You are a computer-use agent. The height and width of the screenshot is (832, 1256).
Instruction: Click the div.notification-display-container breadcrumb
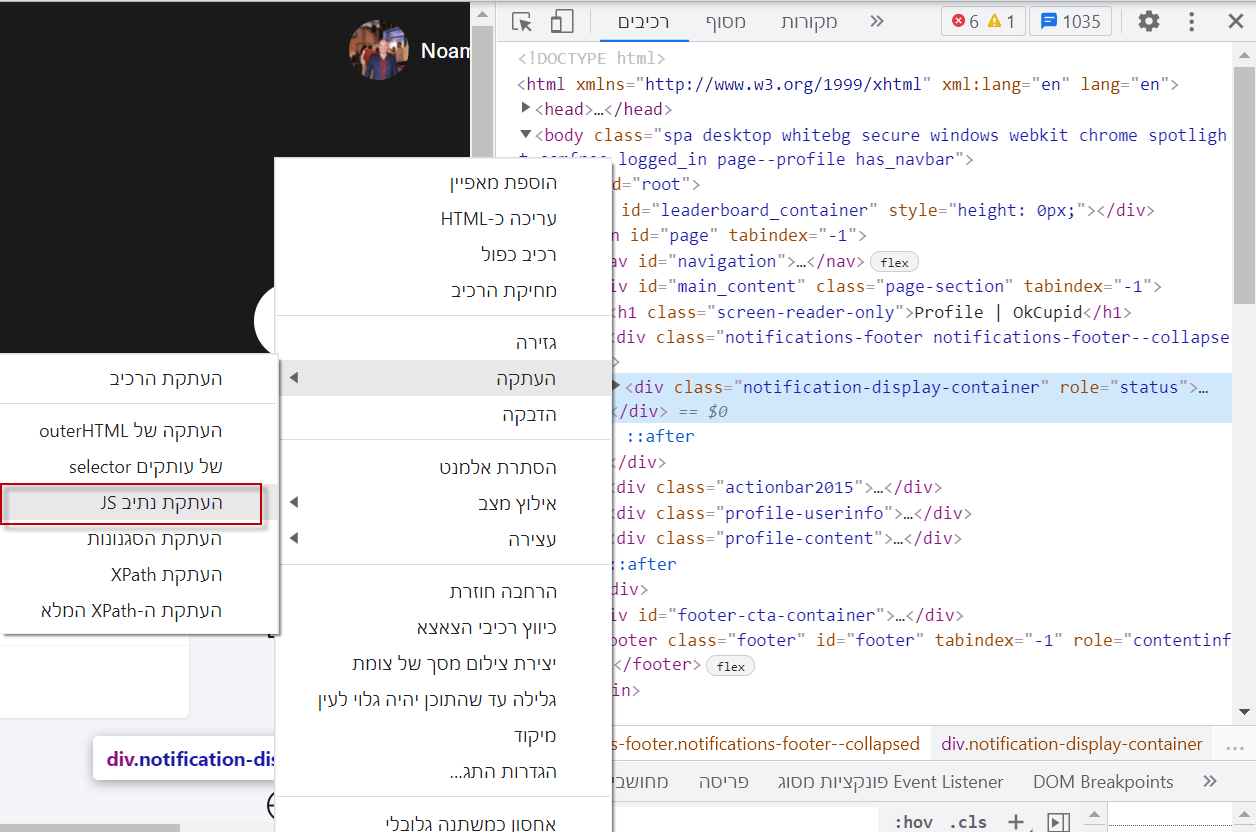pos(1071,743)
